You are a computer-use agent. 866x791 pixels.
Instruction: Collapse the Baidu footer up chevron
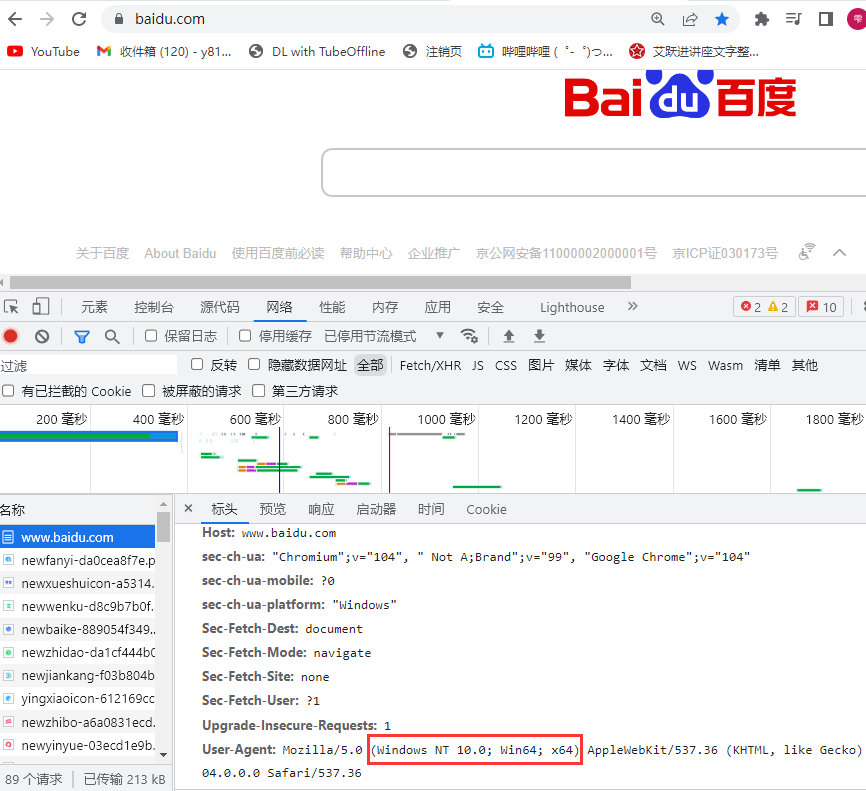pyautogui.click(x=839, y=253)
